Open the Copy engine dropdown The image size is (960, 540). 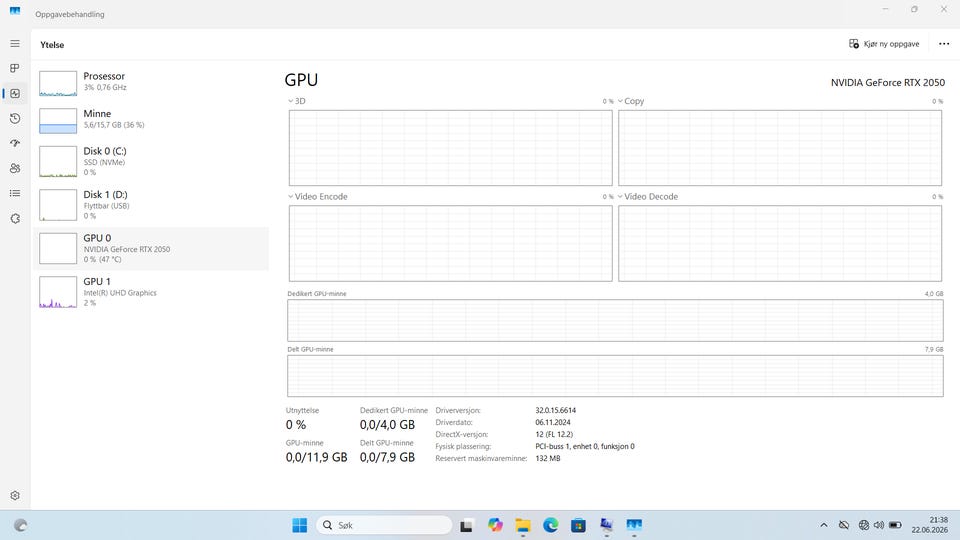pos(631,101)
